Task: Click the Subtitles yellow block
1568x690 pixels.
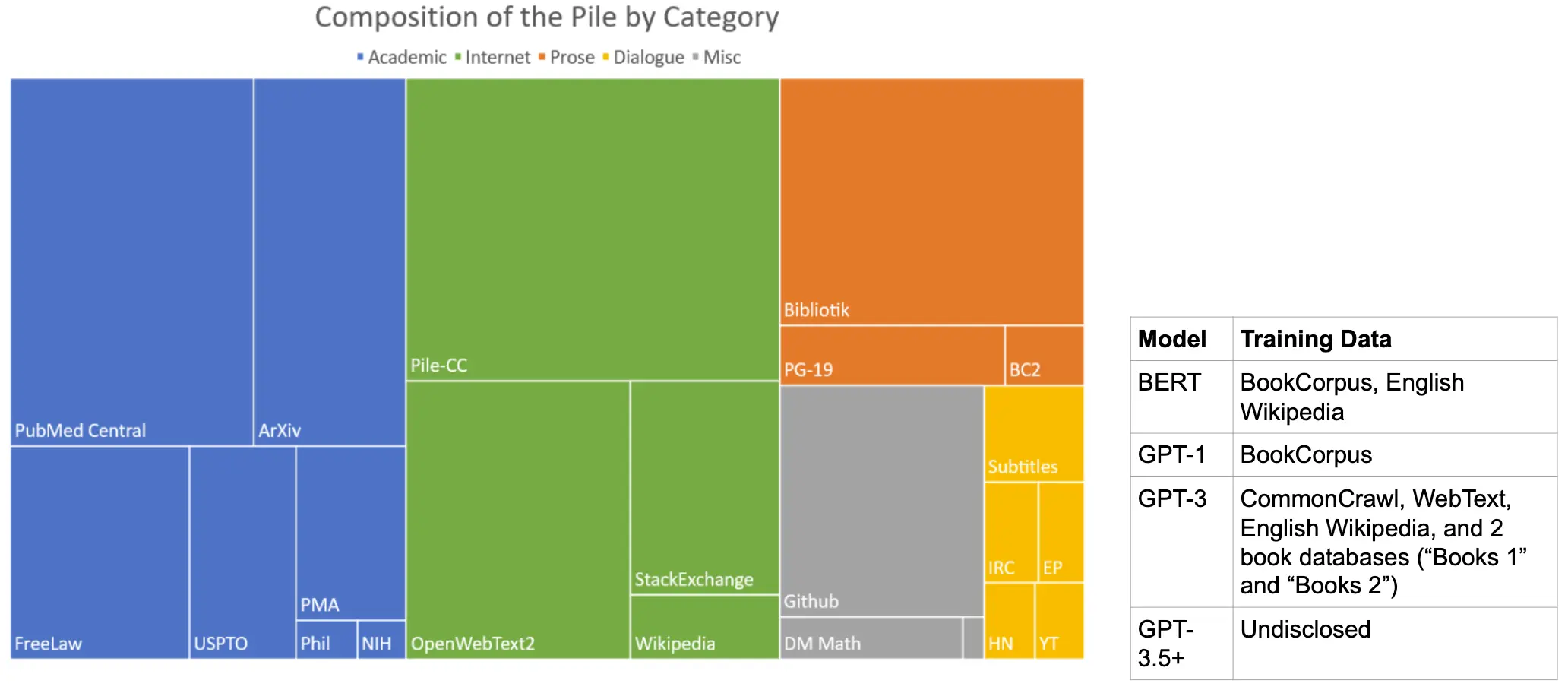Action: 1034,434
